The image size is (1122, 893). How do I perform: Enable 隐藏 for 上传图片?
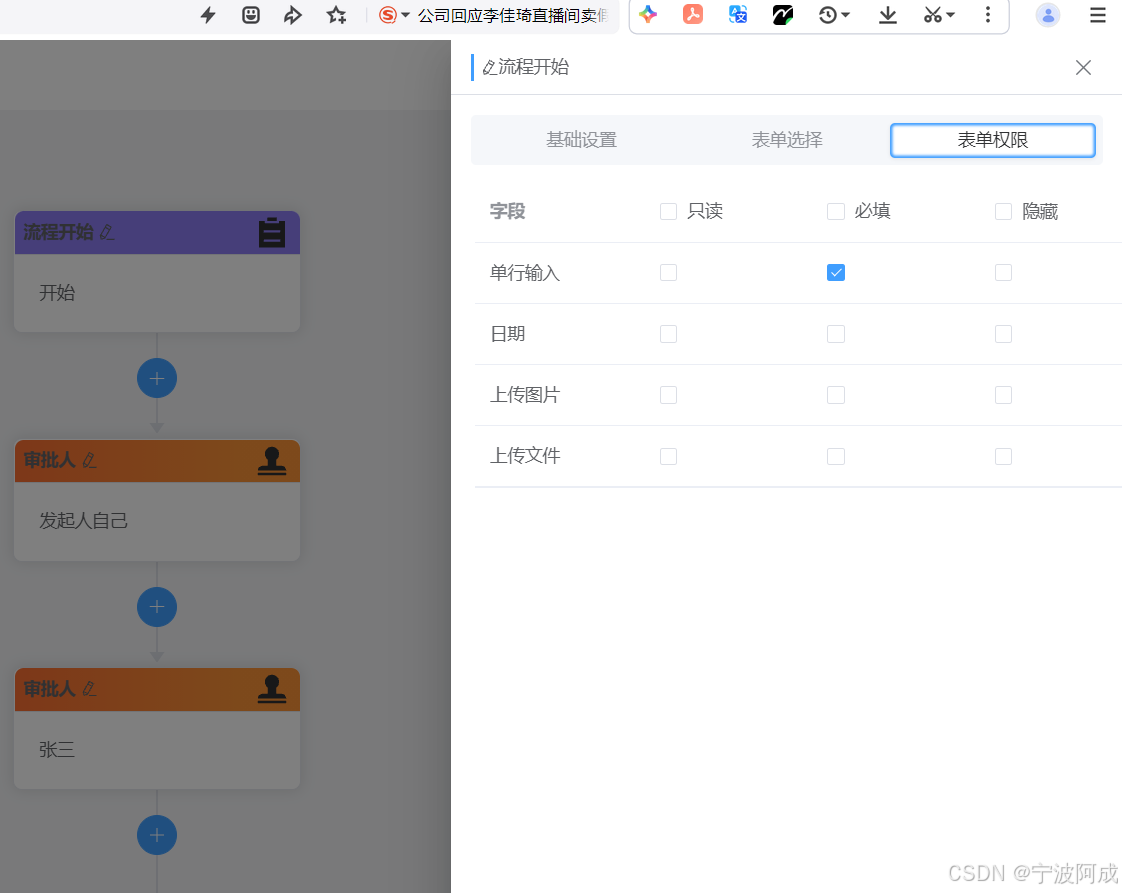[x=1003, y=395]
